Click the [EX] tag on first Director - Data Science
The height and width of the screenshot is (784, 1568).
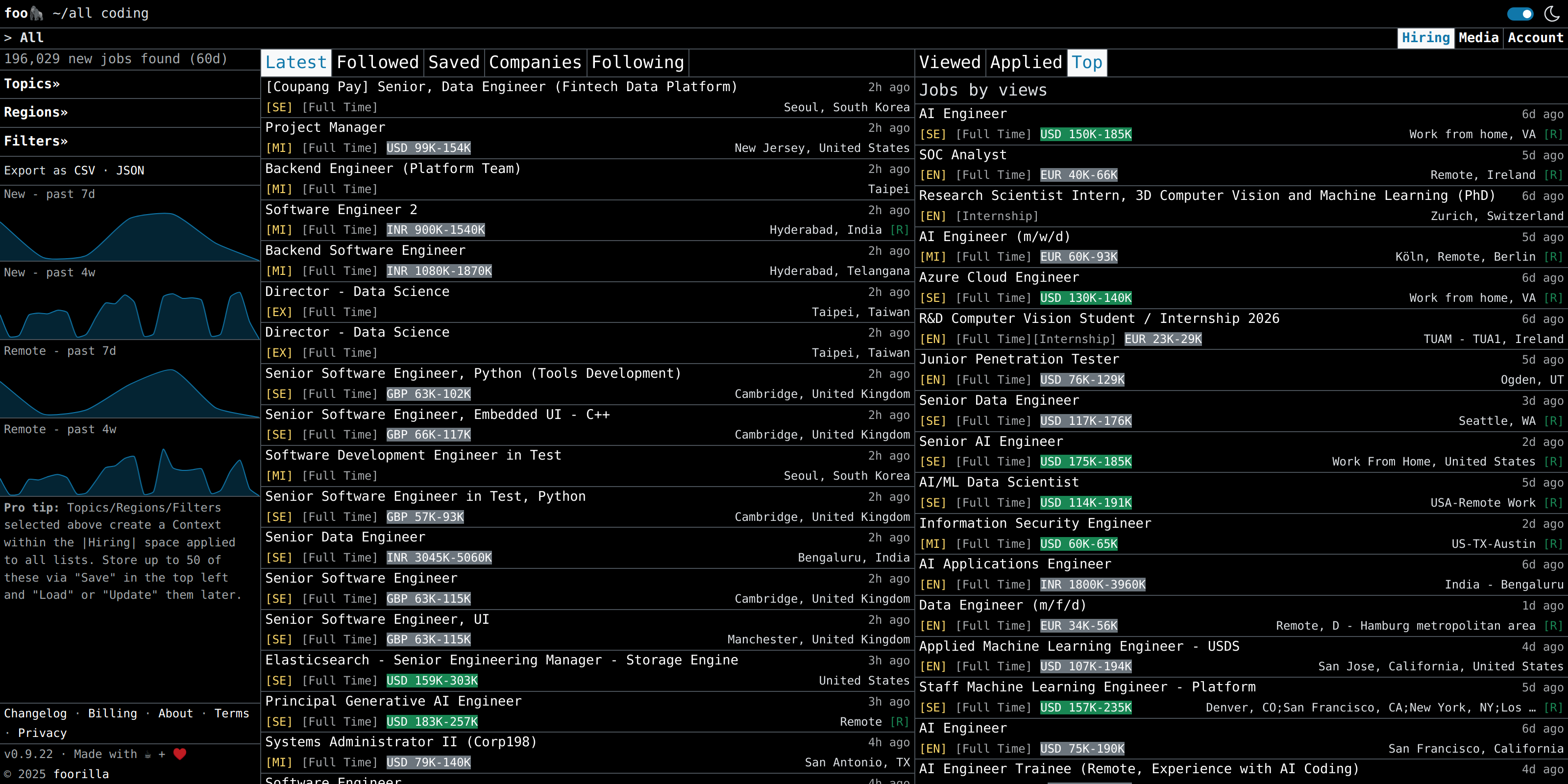point(279,312)
